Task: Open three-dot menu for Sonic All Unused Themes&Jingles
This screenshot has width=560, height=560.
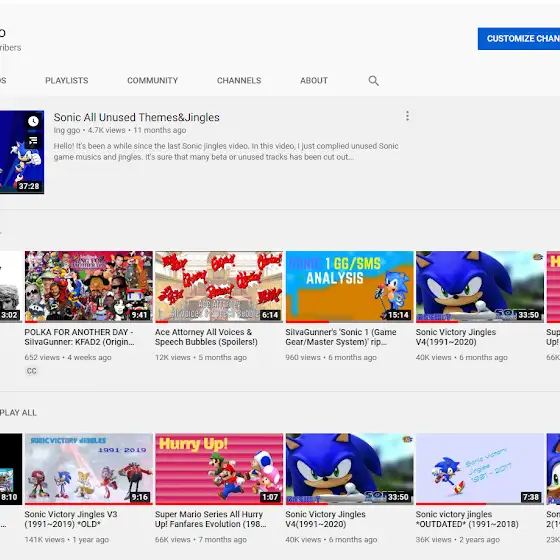Action: tap(407, 116)
